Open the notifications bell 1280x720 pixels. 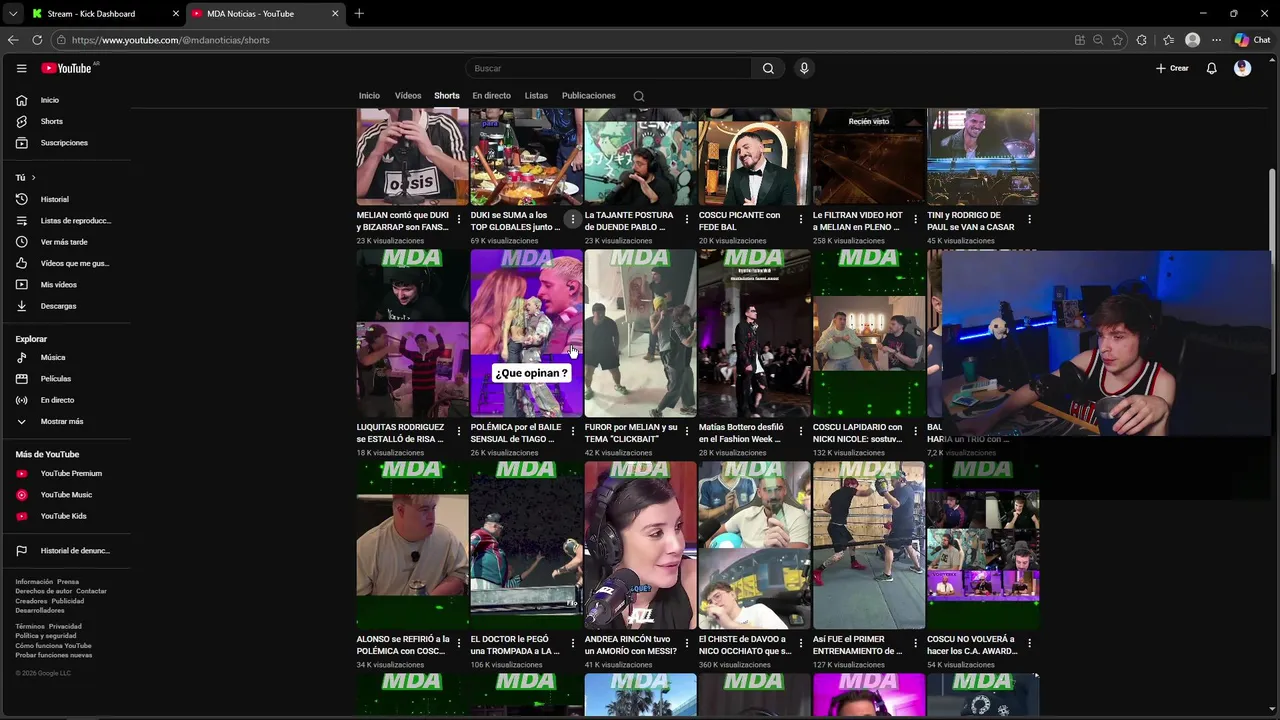tap(1211, 68)
